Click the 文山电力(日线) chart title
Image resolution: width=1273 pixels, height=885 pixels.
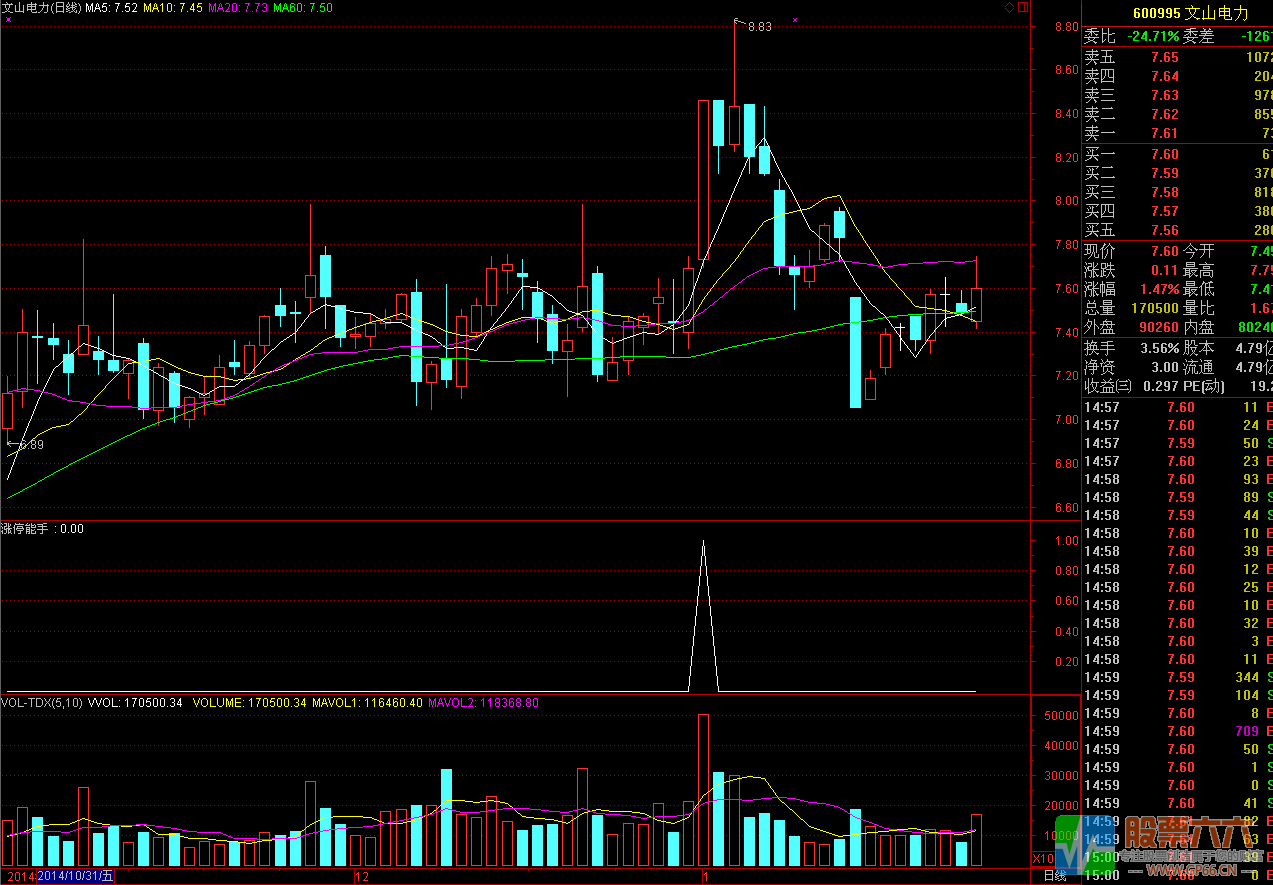point(41,7)
